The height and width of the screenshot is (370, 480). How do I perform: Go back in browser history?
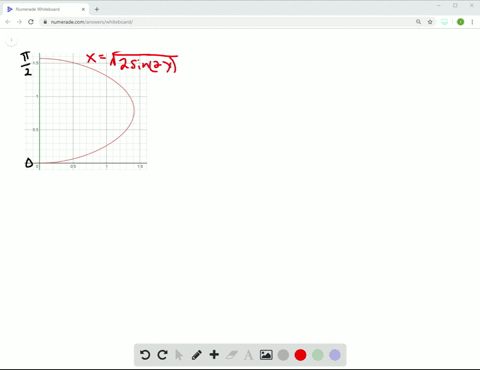click(8, 22)
